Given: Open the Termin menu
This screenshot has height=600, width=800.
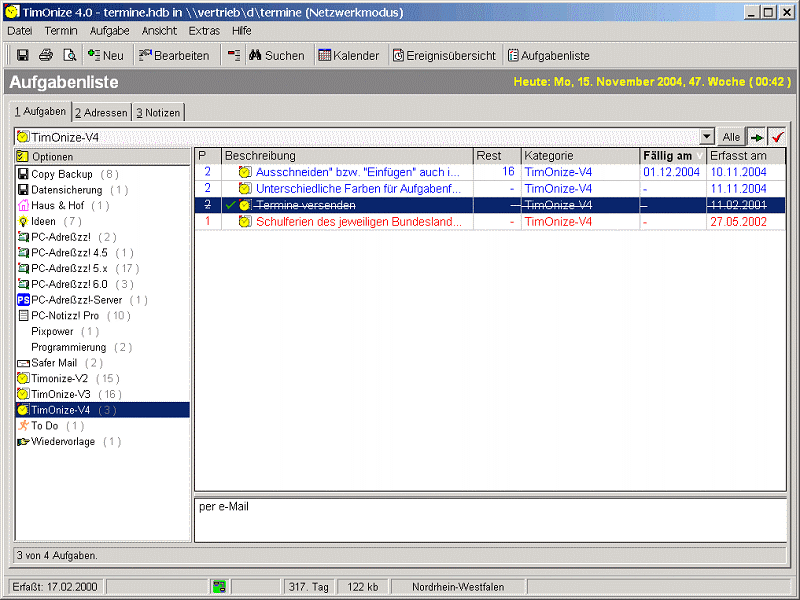Looking at the screenshot, I should click(x=61, y=31).
